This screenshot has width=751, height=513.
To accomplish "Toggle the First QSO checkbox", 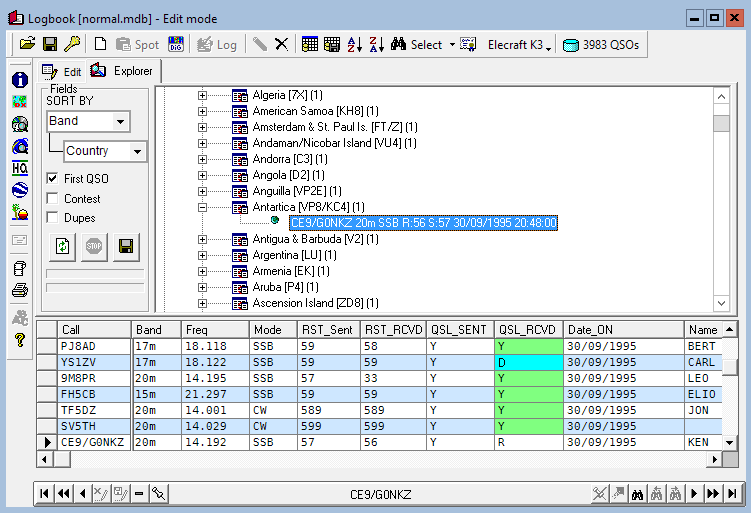I will (x=52, y=179).
